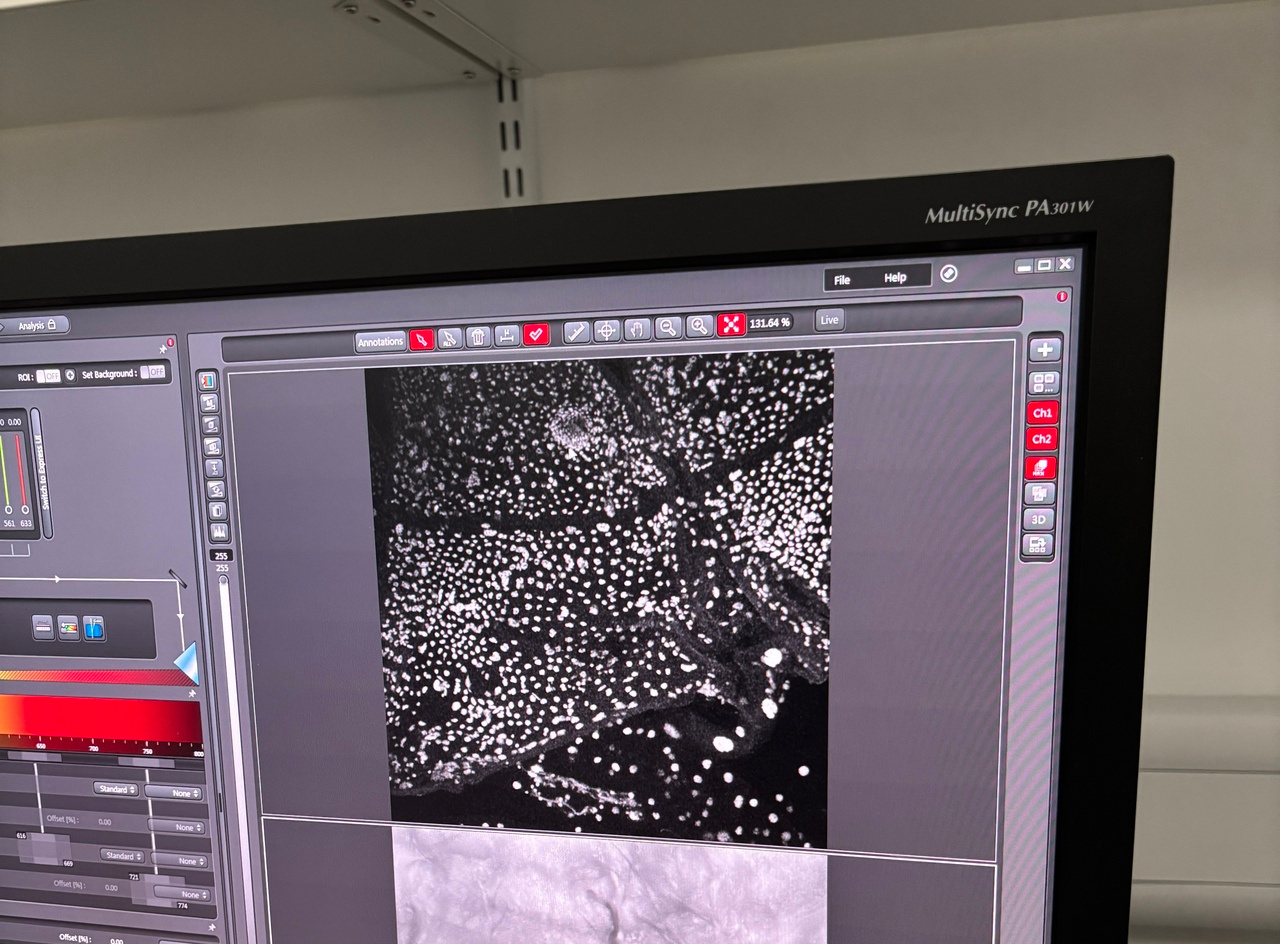The height and width of the screenshot is (944, 1280).
Task: Click the zoom out magnifier
Action: click(x=668, y=327)
